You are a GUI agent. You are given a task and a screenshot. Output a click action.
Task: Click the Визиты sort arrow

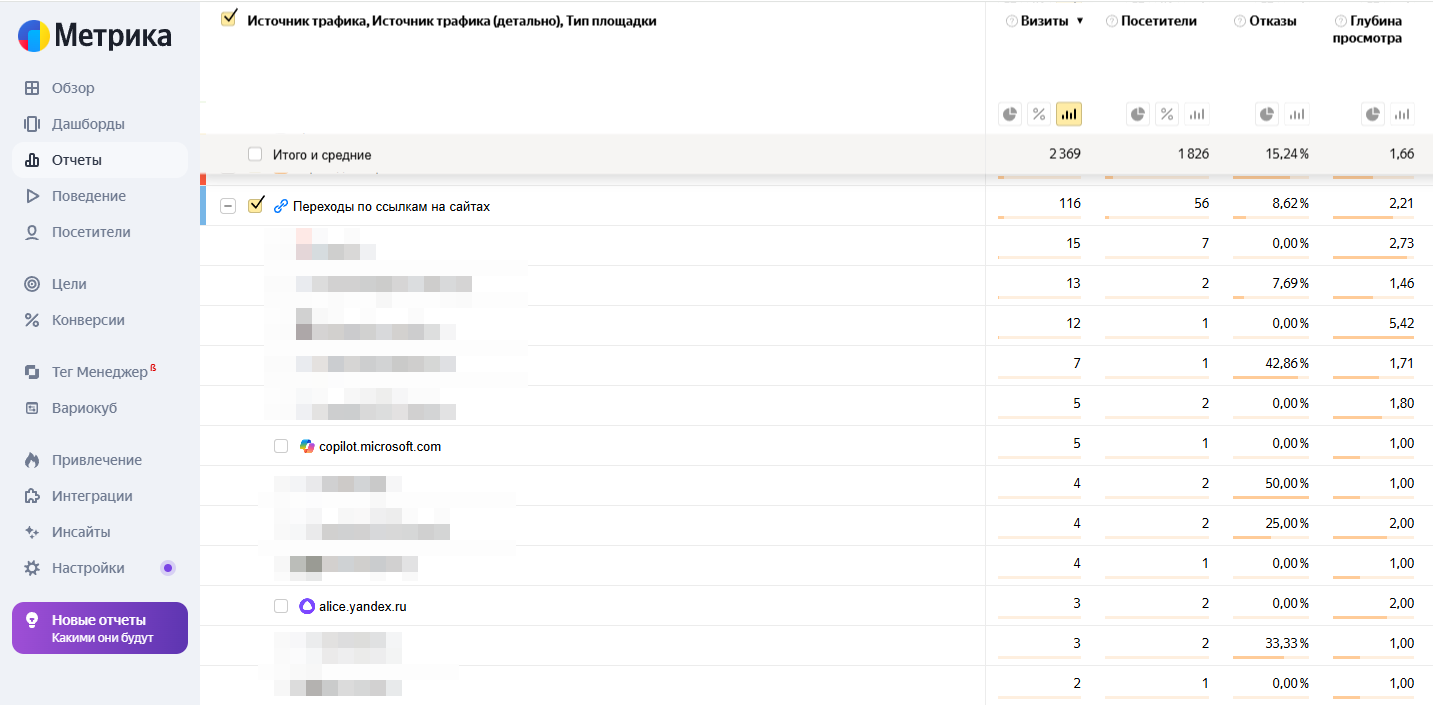coord(1080,21)
